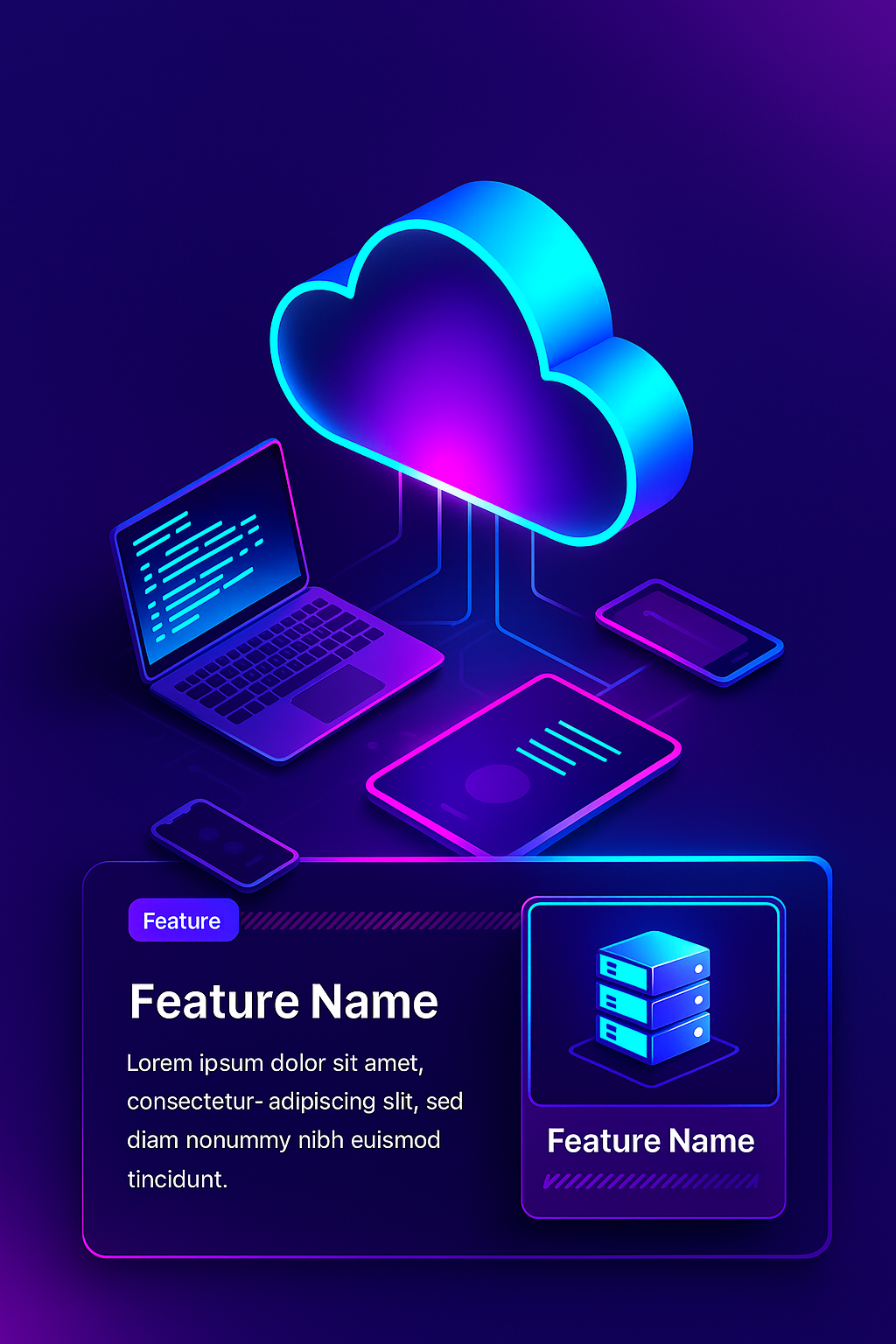
Task: Select the smartphone beside the cloud
Action: [689, 632]
